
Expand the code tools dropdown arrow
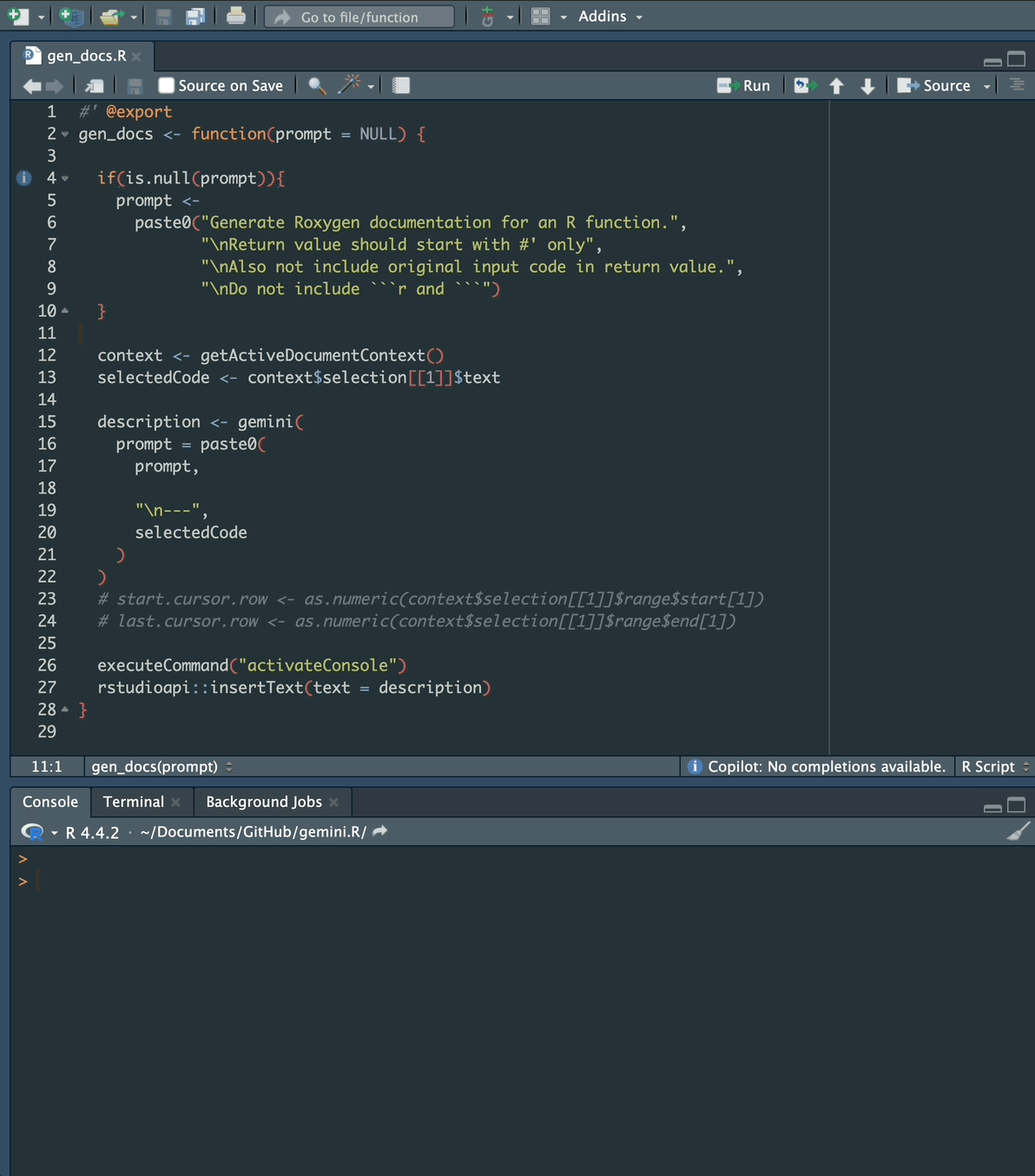[x=371, y=87]
